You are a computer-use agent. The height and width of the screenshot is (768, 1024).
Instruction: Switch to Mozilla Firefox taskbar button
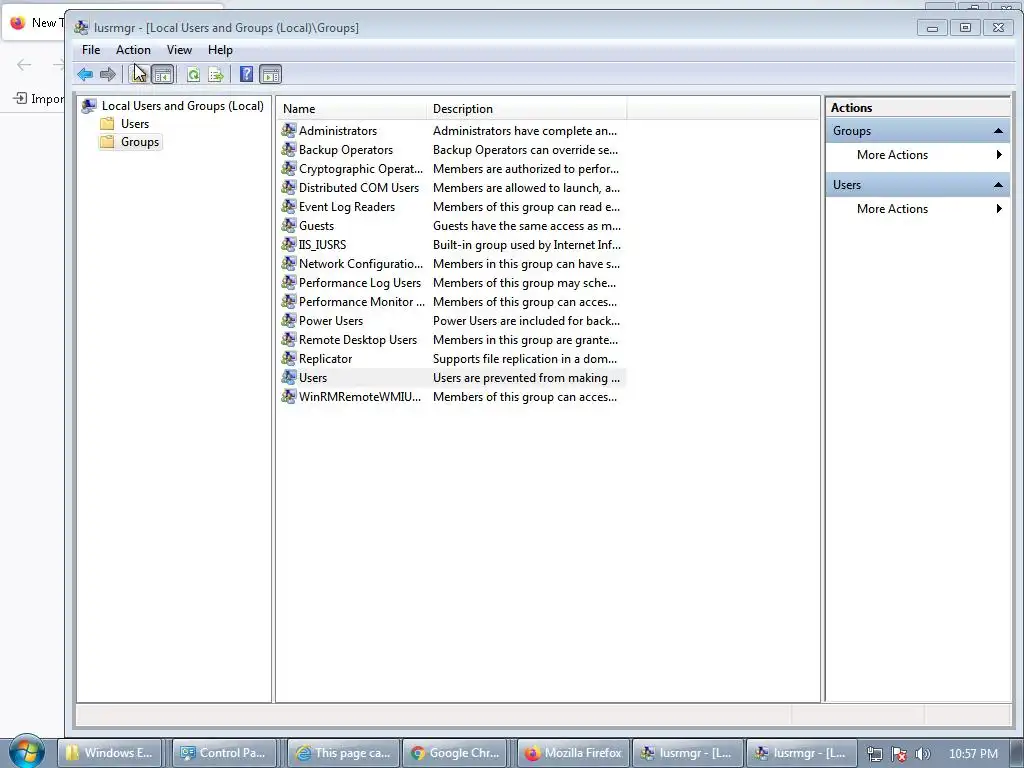click(x=574, y=752)
